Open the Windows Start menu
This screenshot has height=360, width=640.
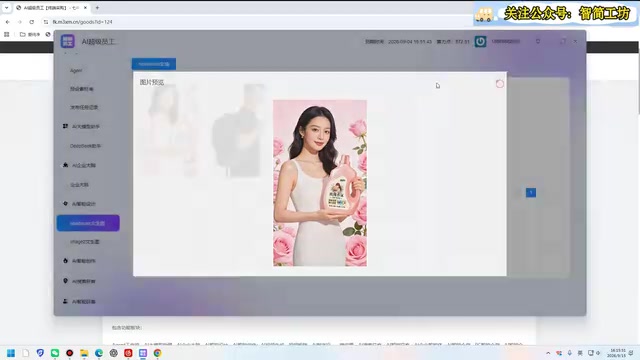click(x=11, y=353)
